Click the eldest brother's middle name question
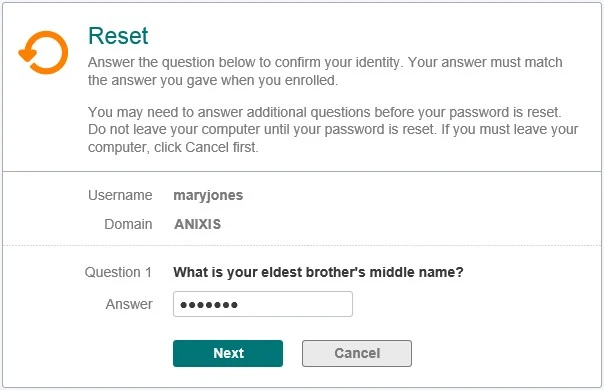604x390 pixels. 318,272
